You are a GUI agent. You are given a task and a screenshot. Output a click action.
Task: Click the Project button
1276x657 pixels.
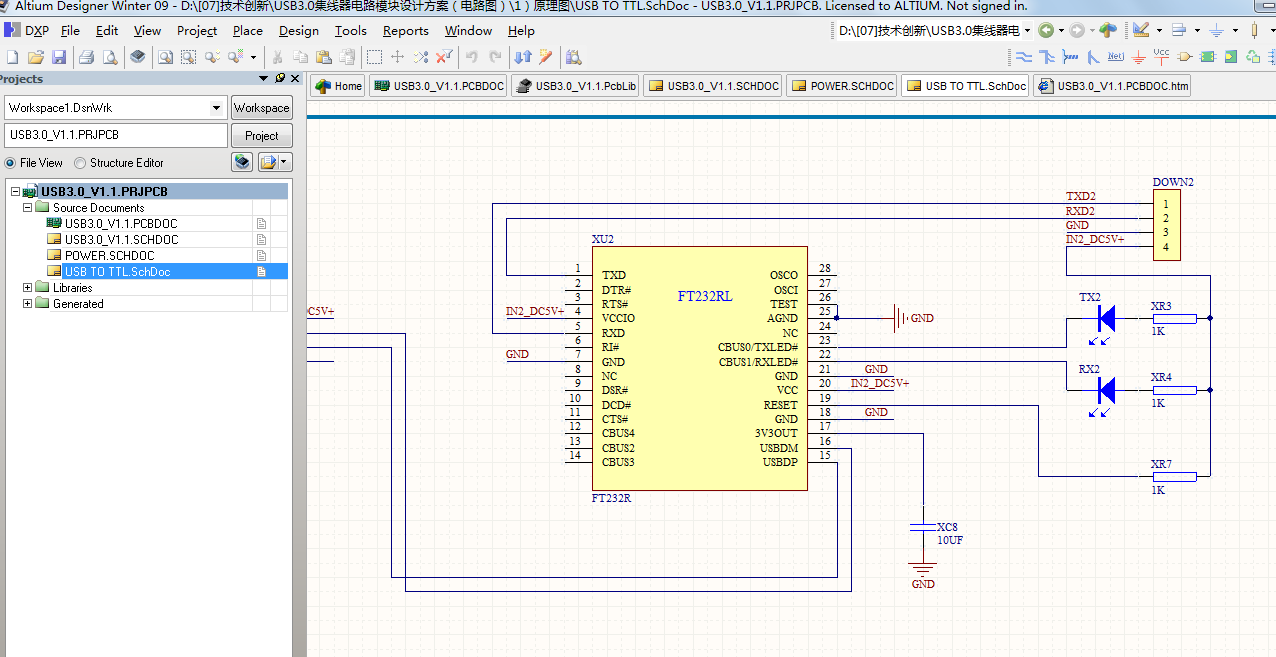(x=262, y=136)
